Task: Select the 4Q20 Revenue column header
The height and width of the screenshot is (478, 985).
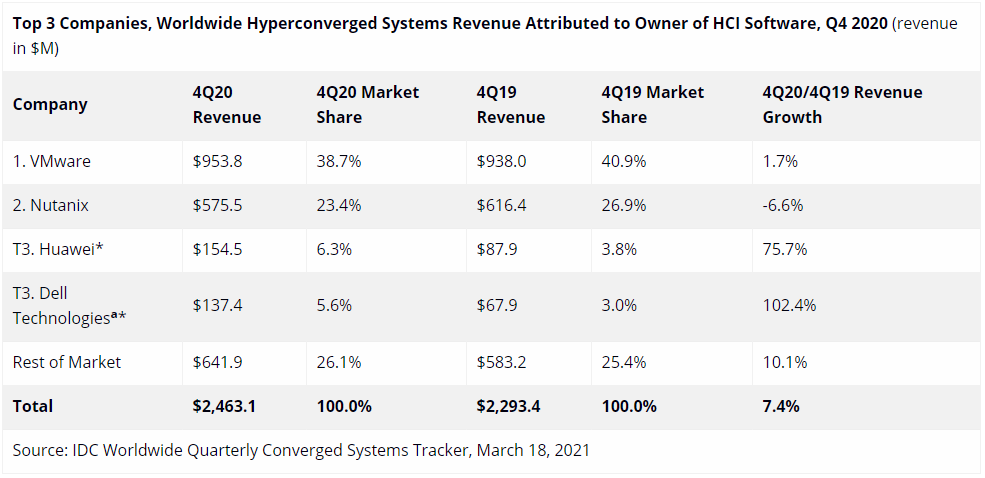Action: pos(227,105)
